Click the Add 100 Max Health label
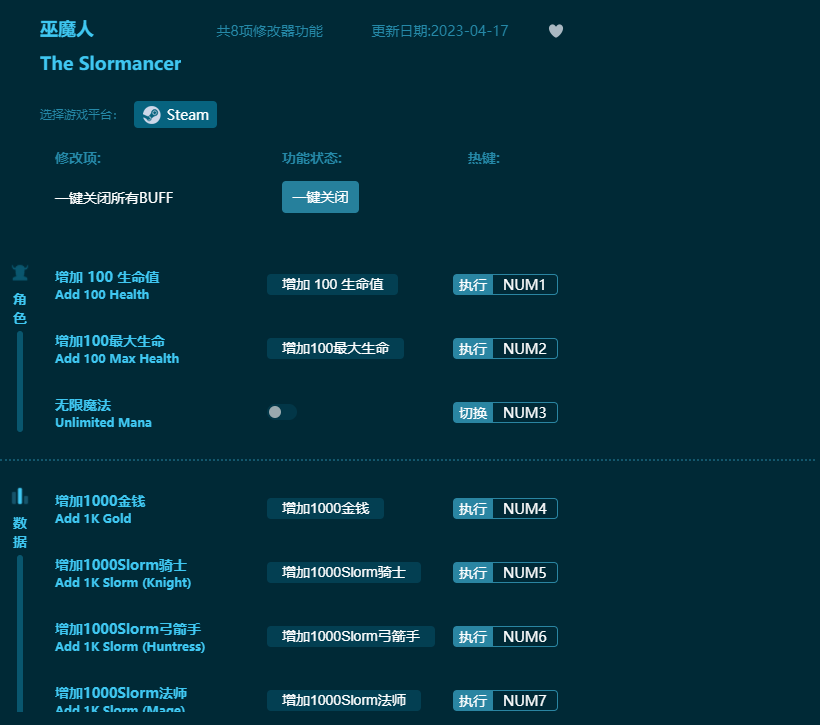 click(x=117, y=358)
